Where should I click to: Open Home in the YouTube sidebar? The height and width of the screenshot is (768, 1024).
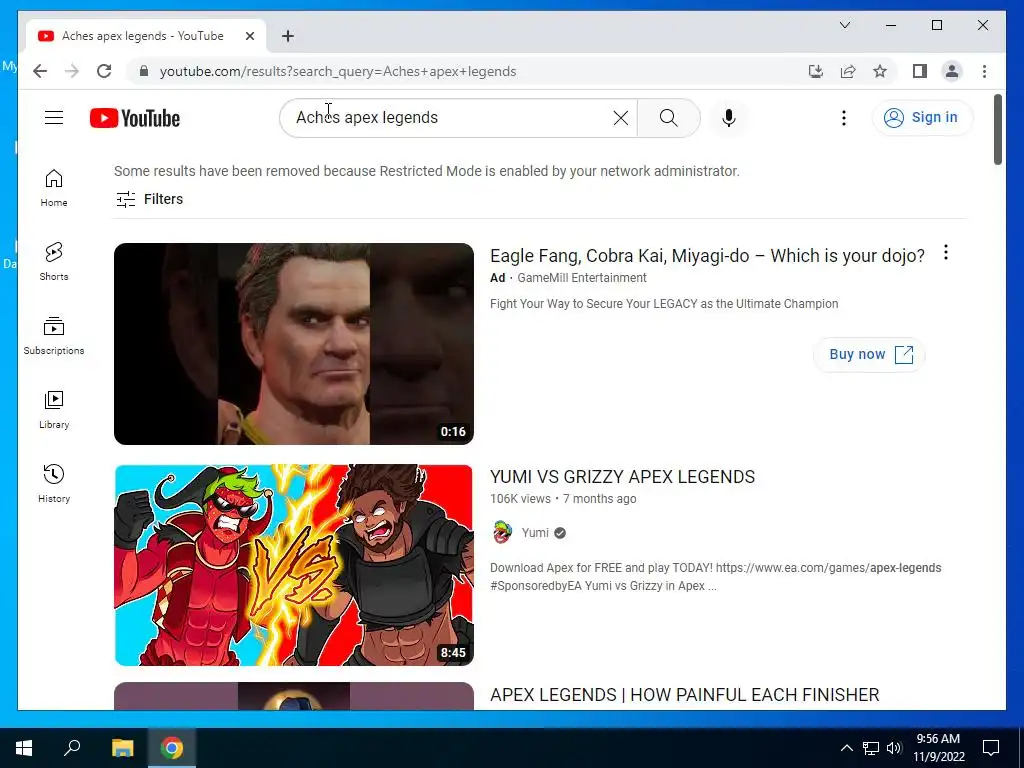pos(54,188)
